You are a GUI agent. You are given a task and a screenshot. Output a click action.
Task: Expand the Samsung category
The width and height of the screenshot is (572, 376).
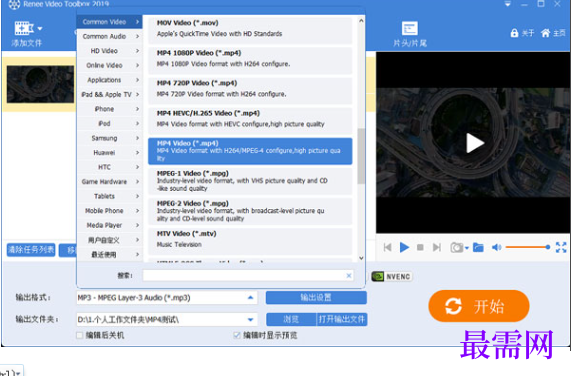click(x=109, y=138)
